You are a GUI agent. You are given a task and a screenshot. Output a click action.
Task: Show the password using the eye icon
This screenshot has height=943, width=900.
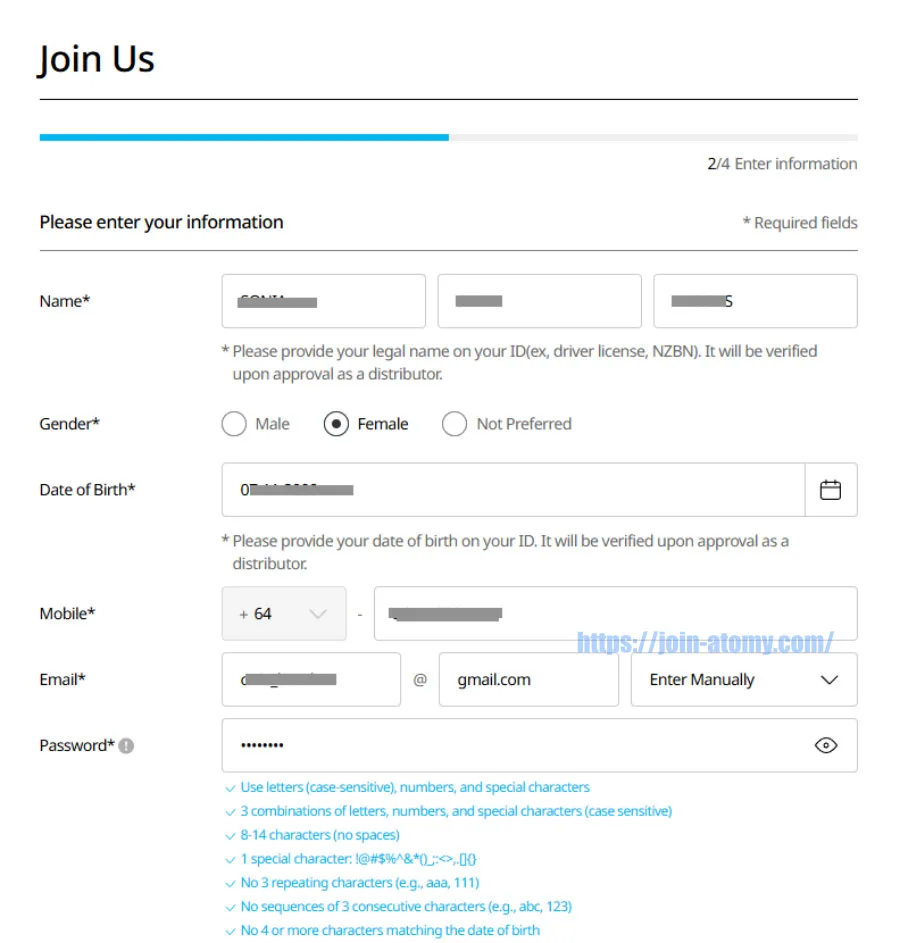coord(828,745)
